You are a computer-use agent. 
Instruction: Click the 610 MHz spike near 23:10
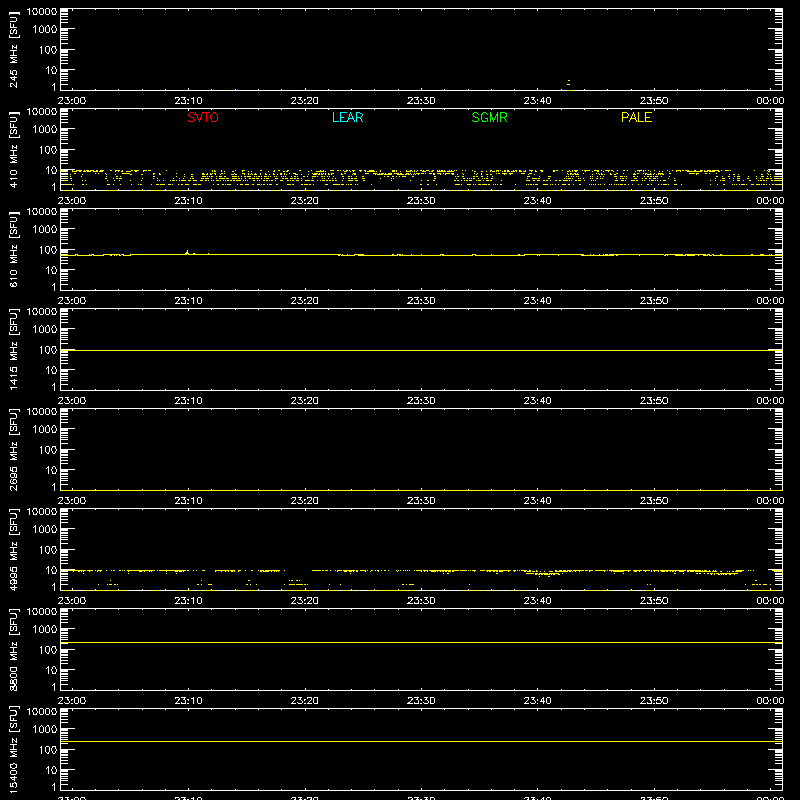click(x=187, y=252)
